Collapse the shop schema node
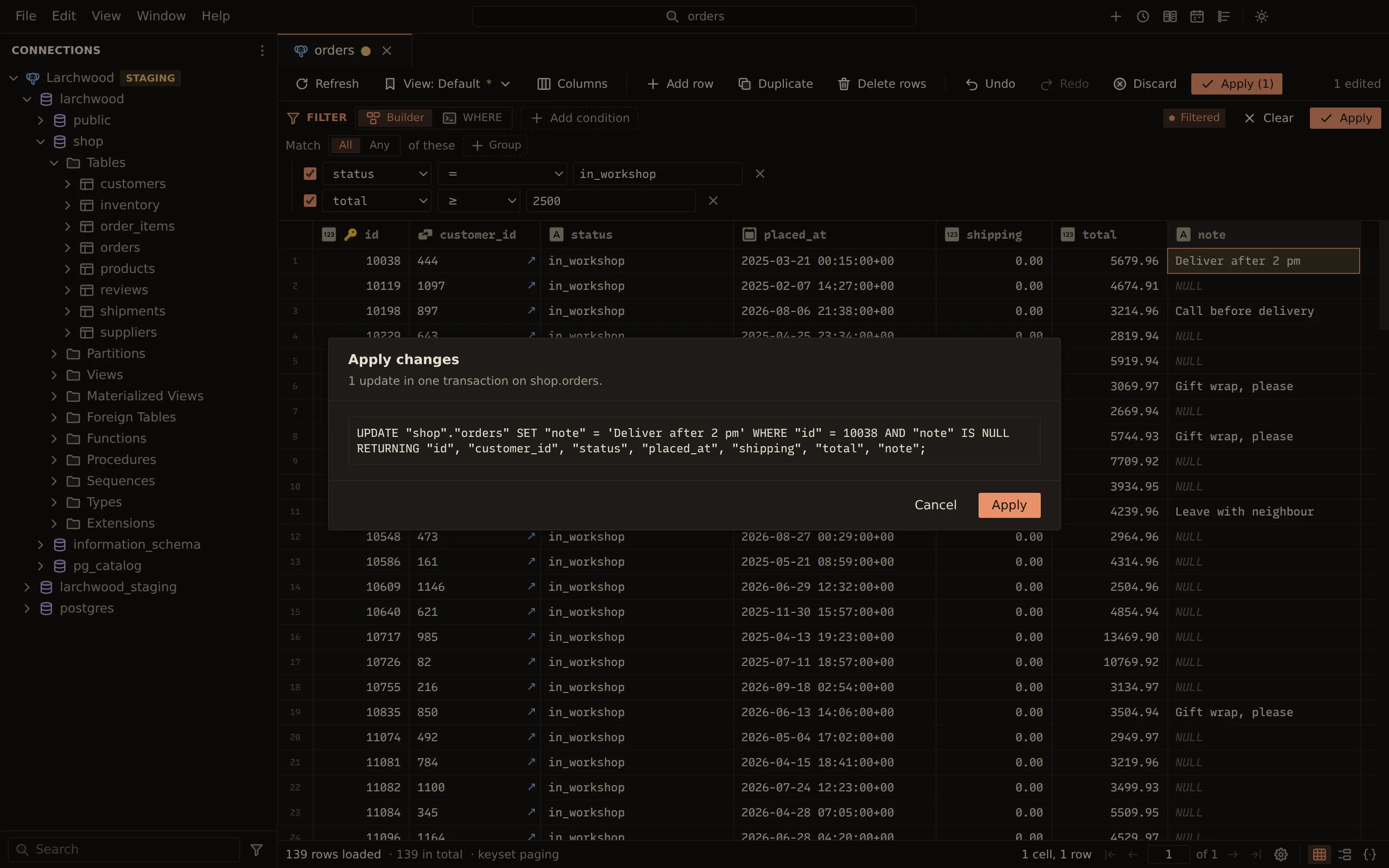The image size is (1389, 868). [40, 141]
